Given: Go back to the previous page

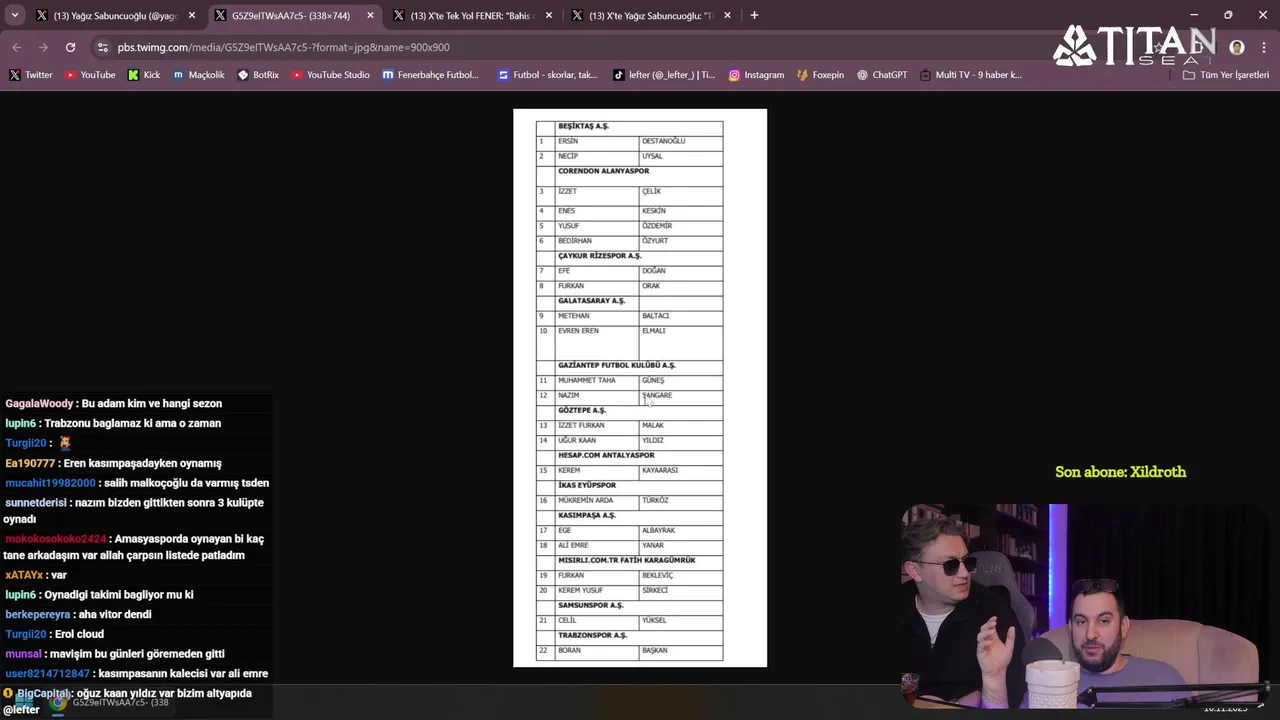Looking at the screenshot, I should coord(16,47).
